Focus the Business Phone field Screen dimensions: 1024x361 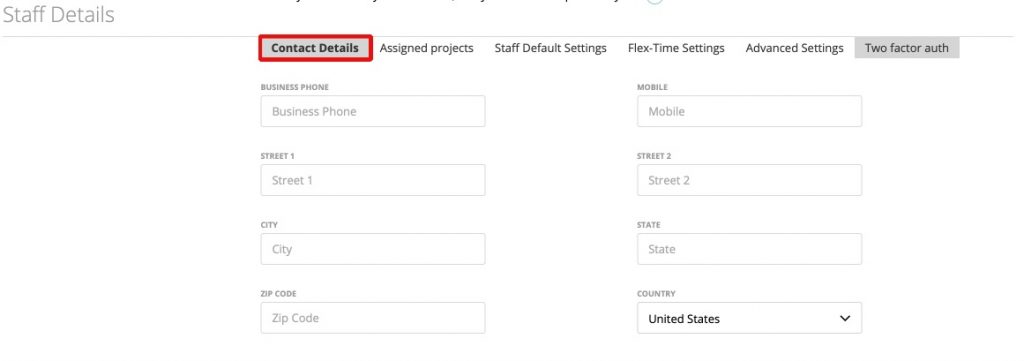click(x=373, y=112)
